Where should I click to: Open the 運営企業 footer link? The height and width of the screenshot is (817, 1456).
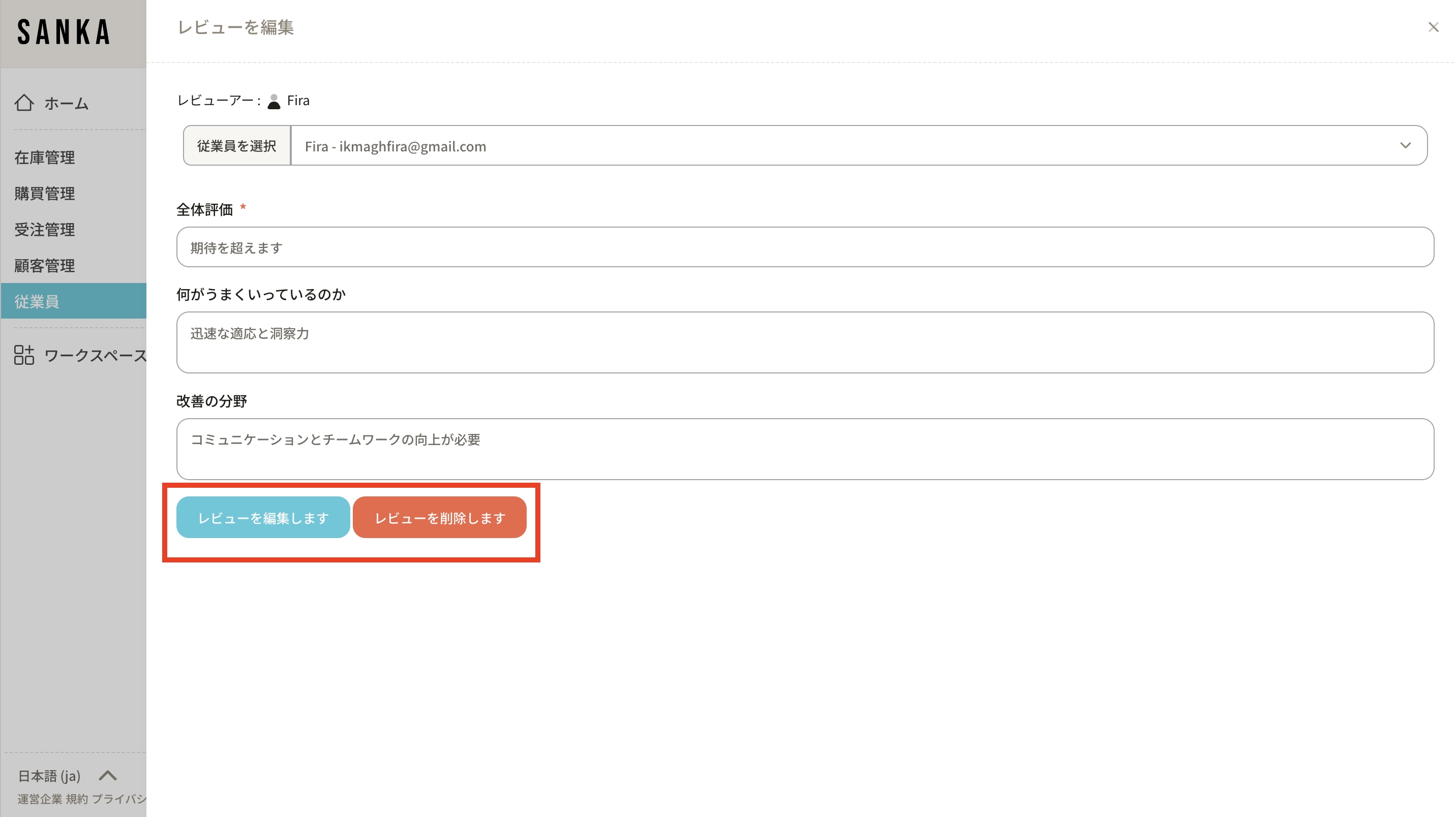point(40,799)
